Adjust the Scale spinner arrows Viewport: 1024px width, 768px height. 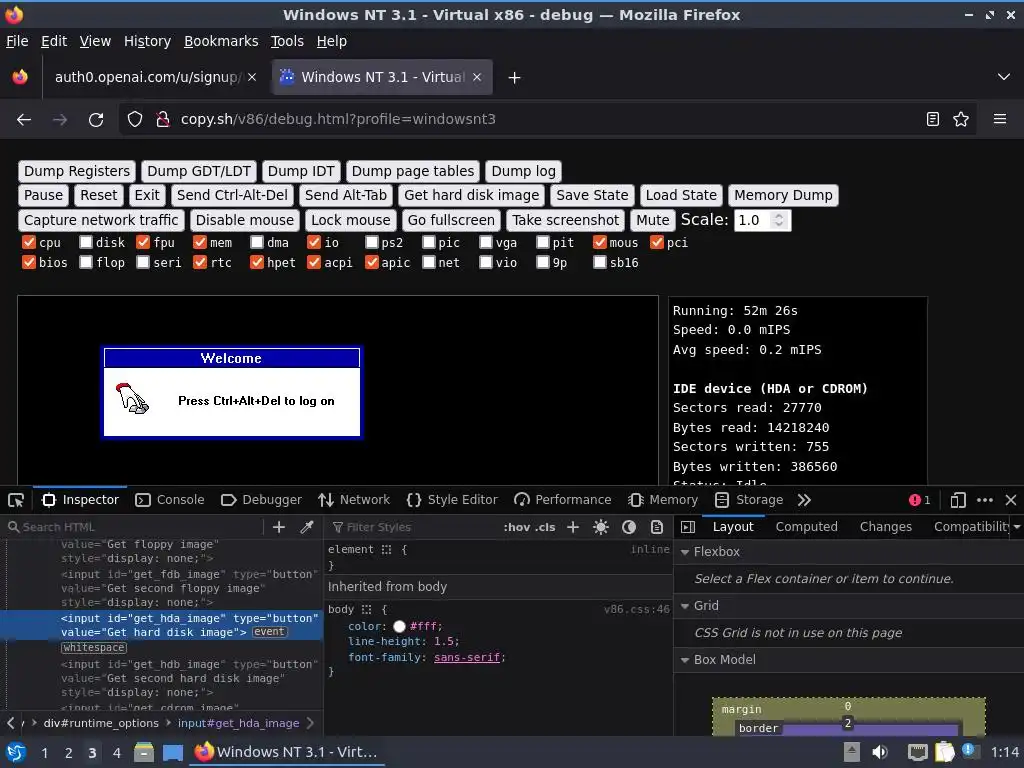click(x=778, y=220)
